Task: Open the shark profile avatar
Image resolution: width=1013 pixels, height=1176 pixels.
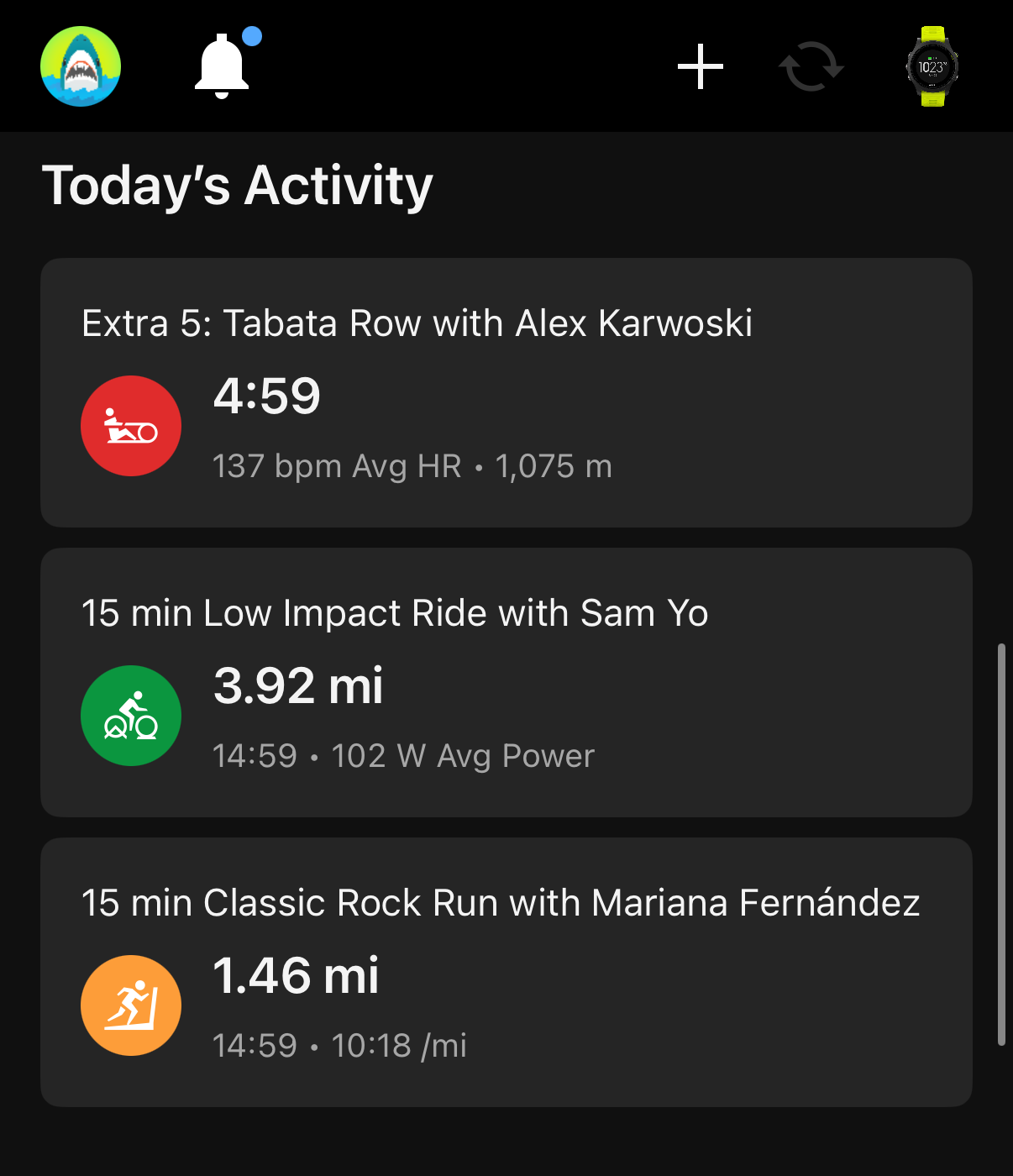Action: coord(81,66)
